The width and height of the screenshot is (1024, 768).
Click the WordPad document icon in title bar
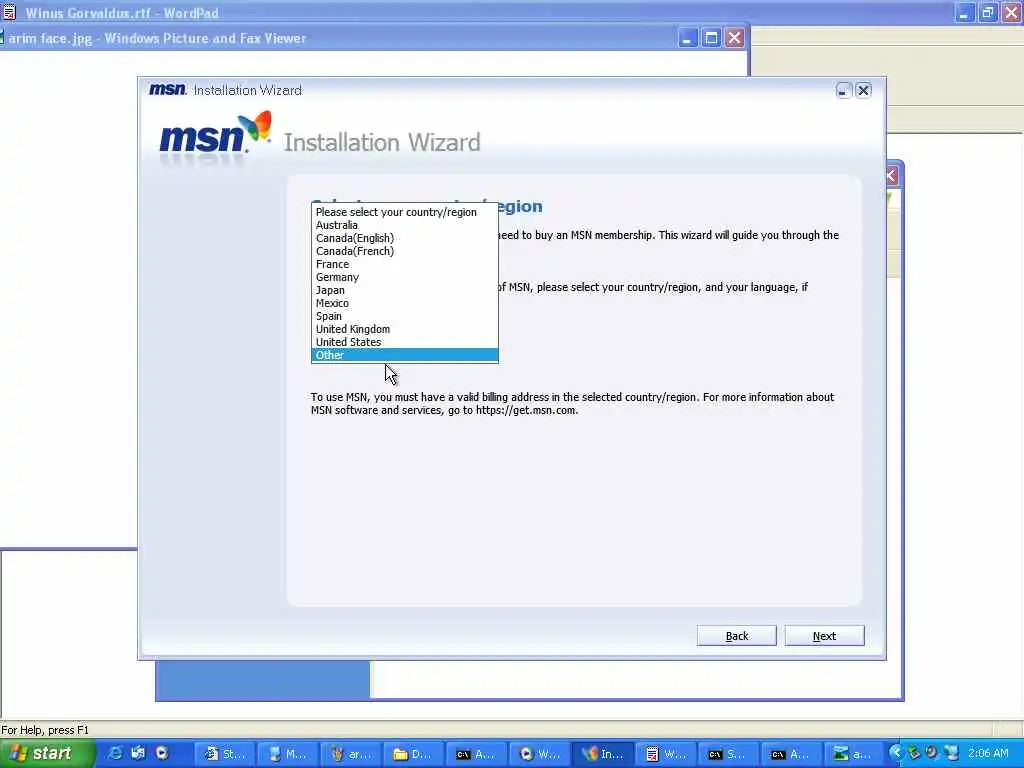[8, 12]
